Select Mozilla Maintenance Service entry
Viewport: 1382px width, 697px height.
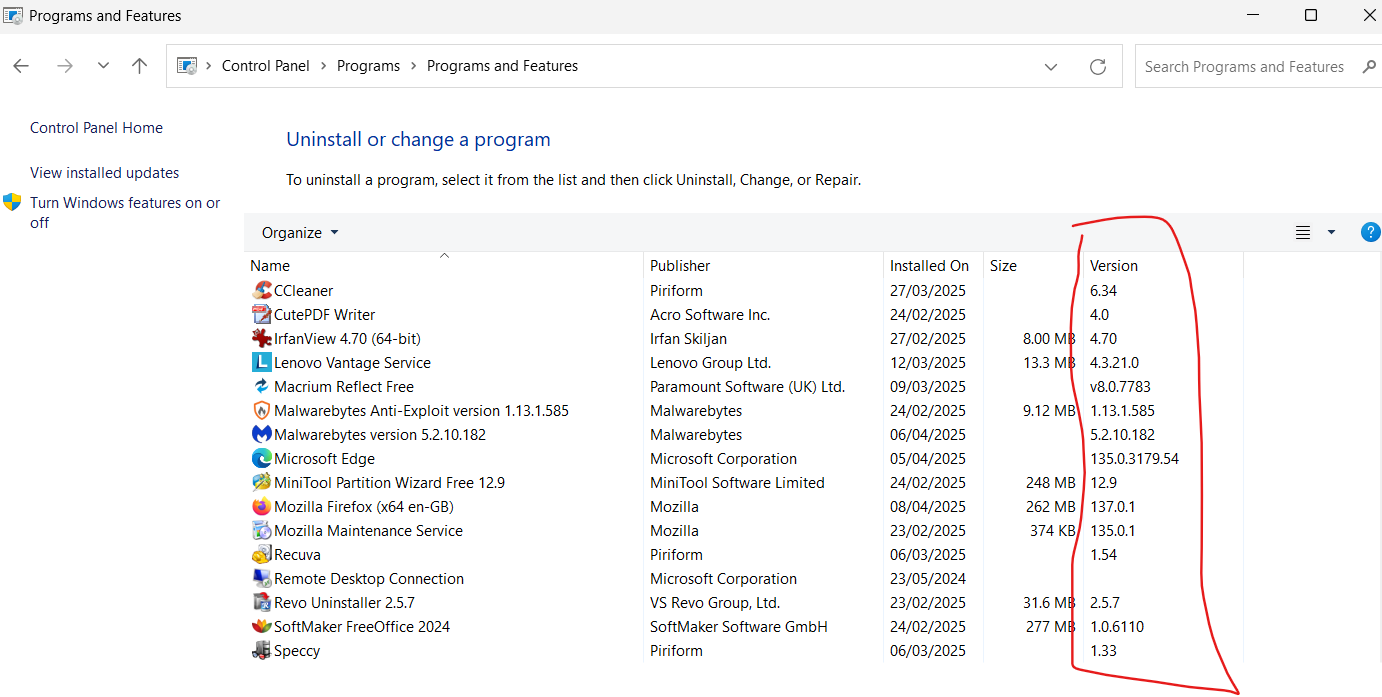[x=369, y=531]
